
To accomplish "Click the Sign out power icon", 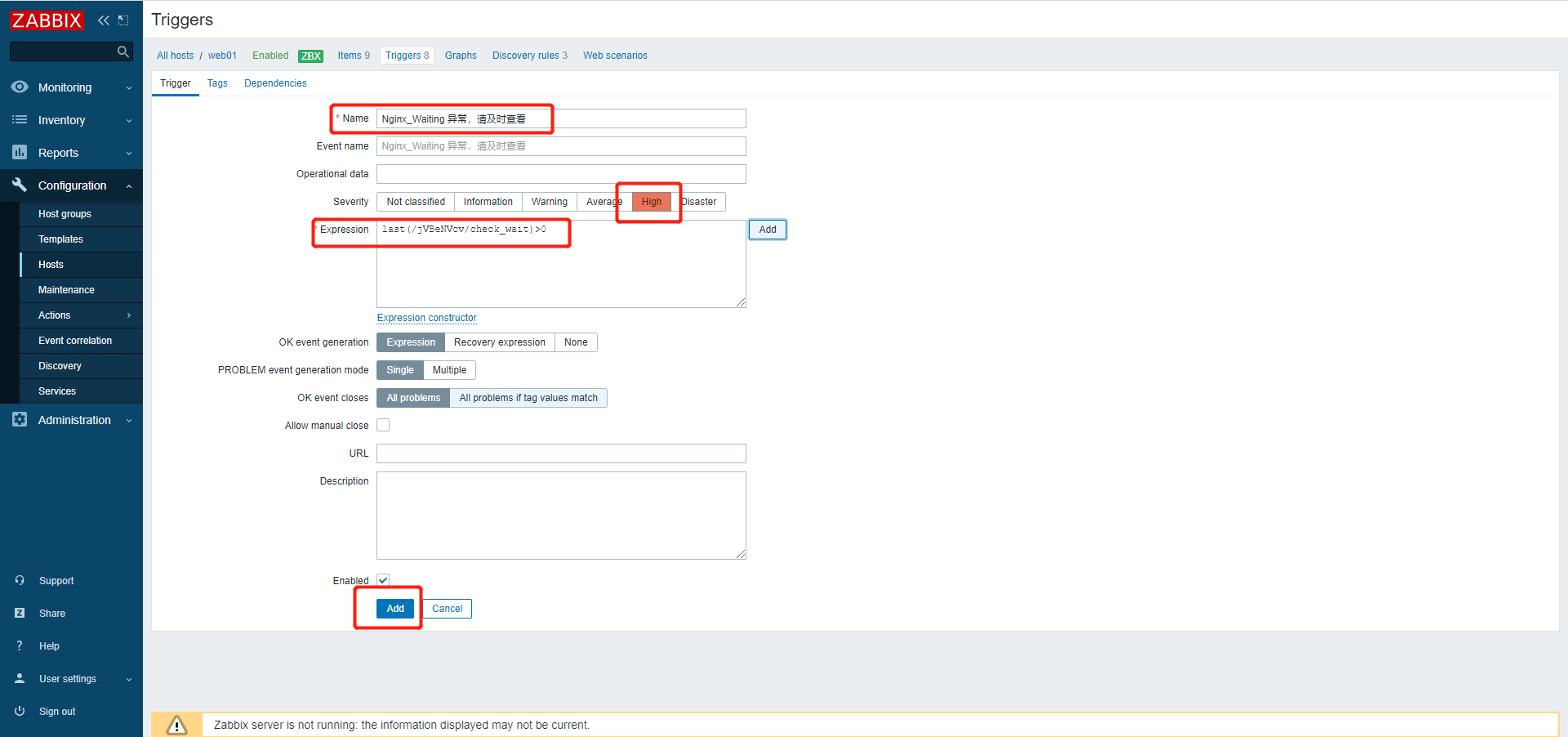I will pyautogui.click(x=20, y=711).
